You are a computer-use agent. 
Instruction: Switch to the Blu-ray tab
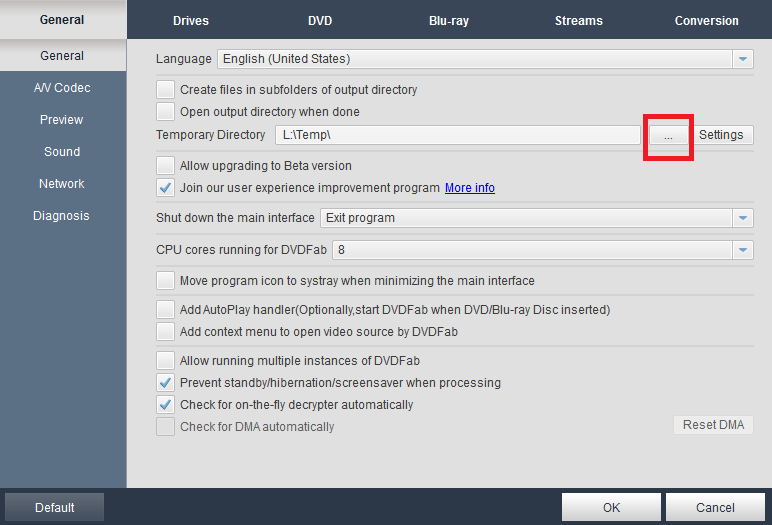coord(448,21)
